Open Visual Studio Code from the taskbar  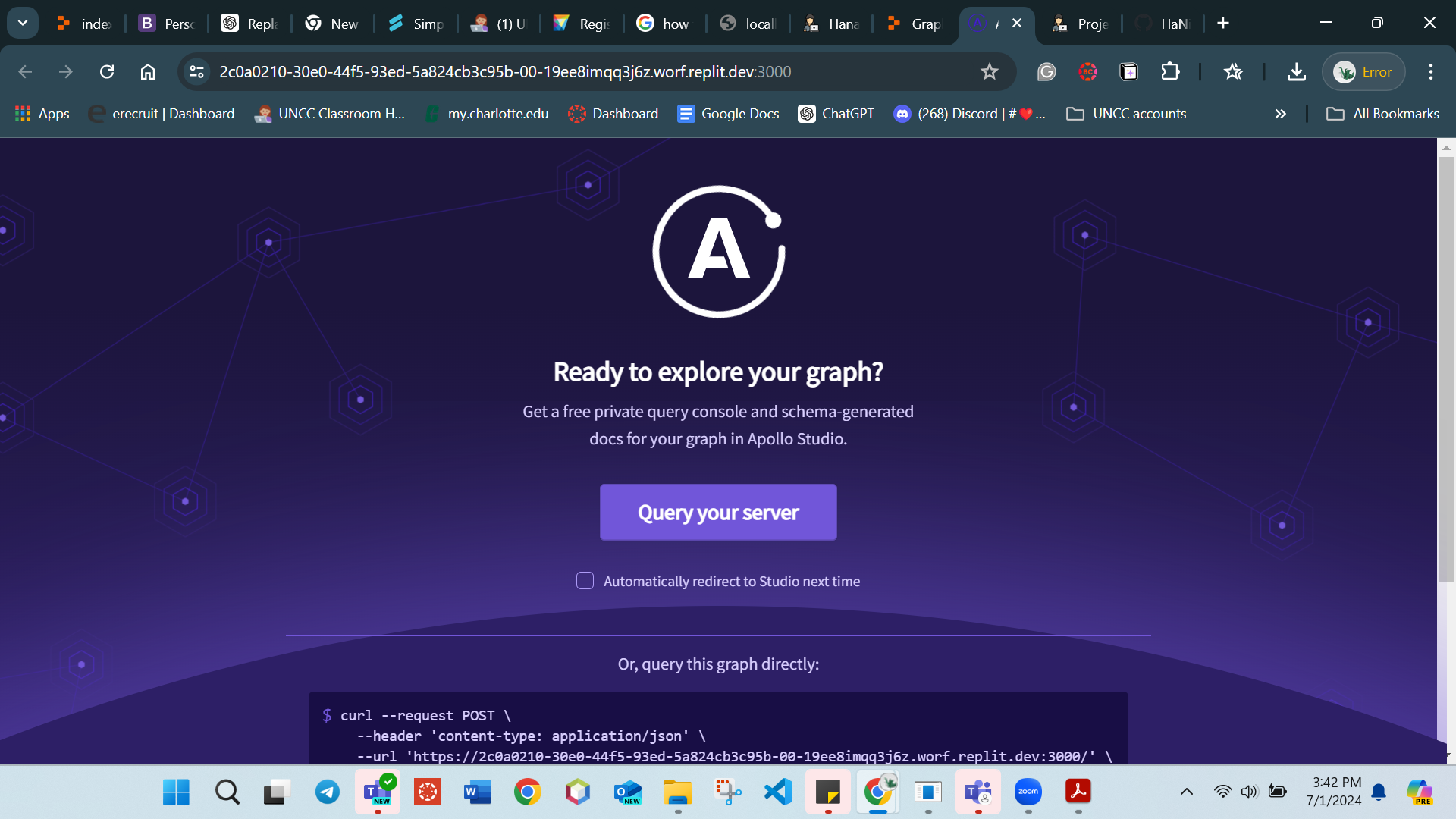click(x=777, y=792)
